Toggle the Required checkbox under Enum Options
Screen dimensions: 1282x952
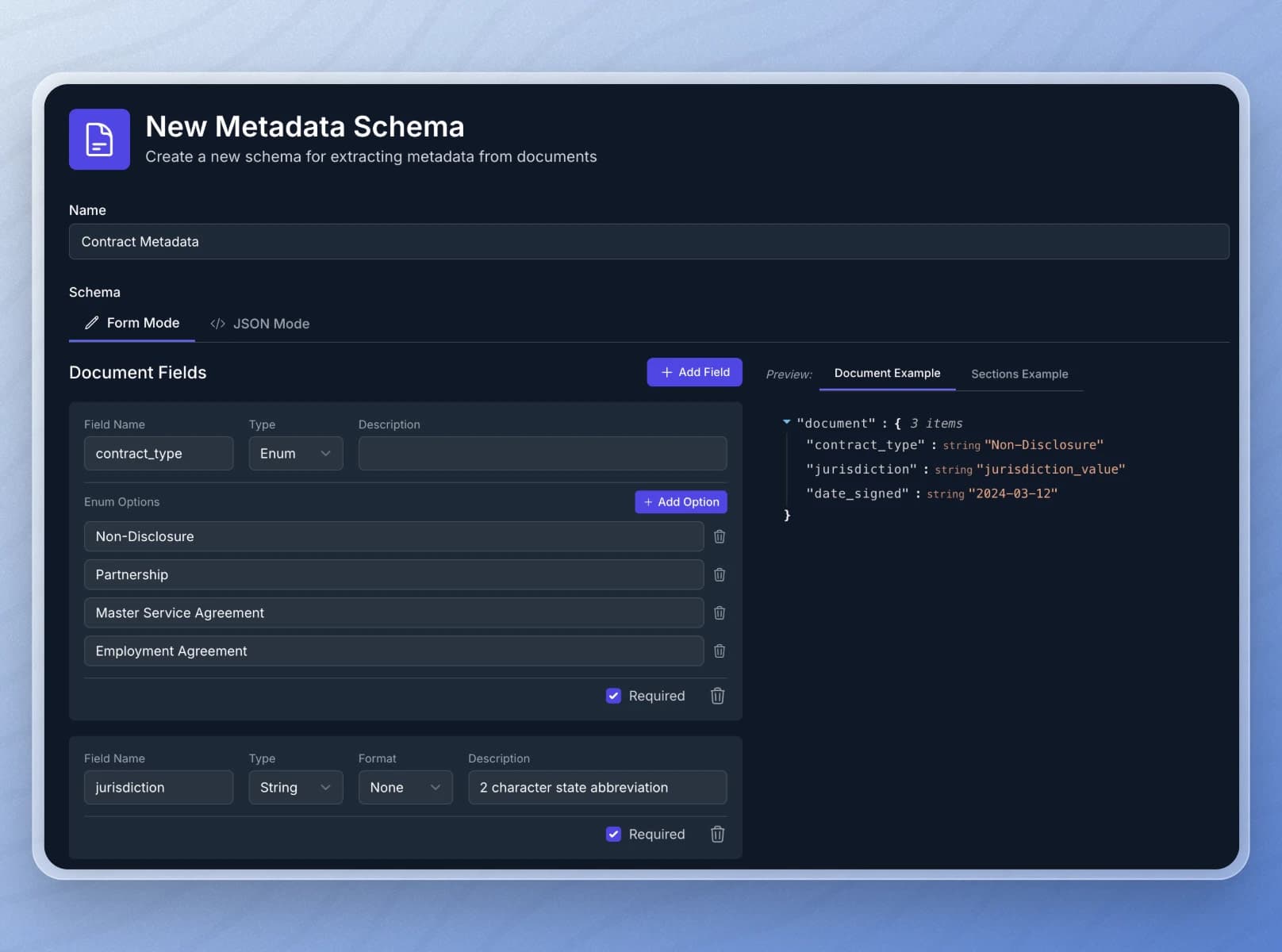[x=613, y=696]
